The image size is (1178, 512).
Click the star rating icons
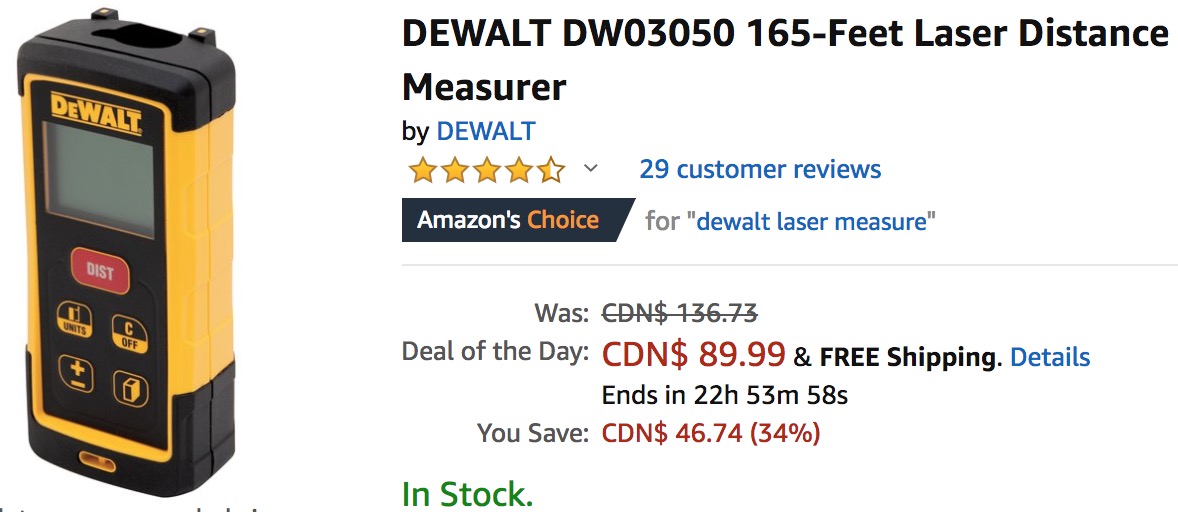pos(486,170)
